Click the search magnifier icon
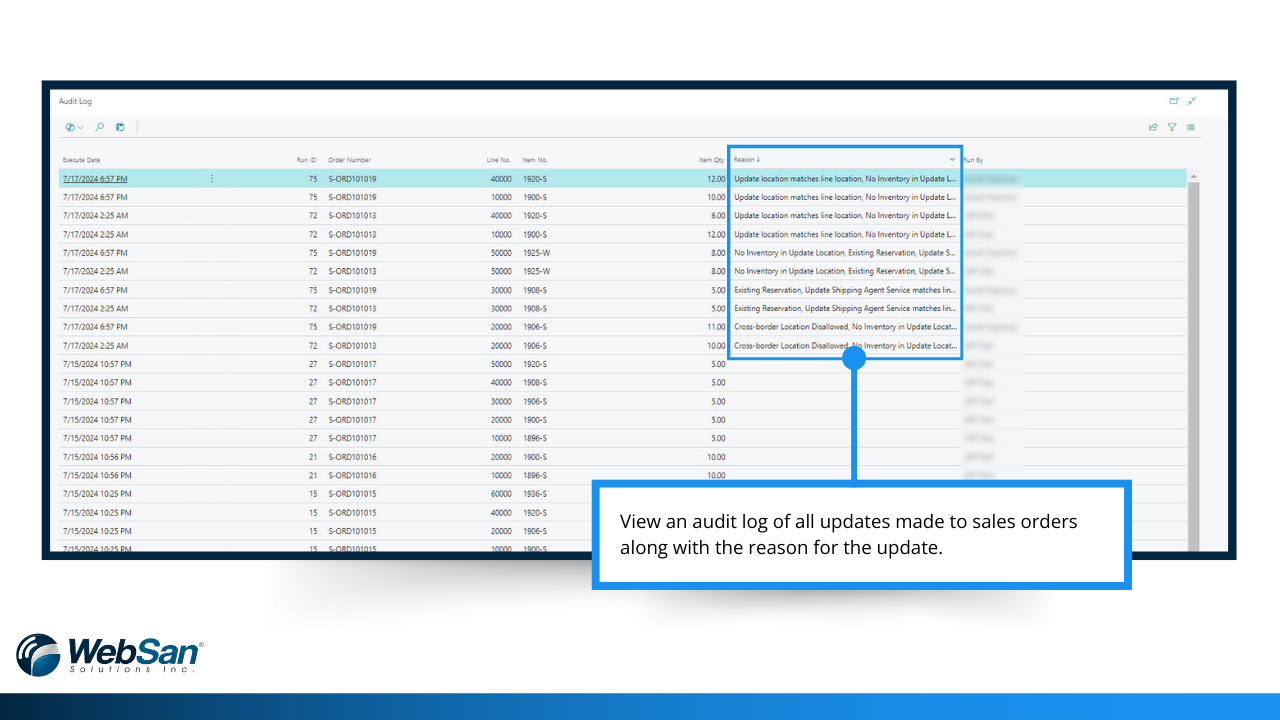1280x720 pixels. (99, 127)
